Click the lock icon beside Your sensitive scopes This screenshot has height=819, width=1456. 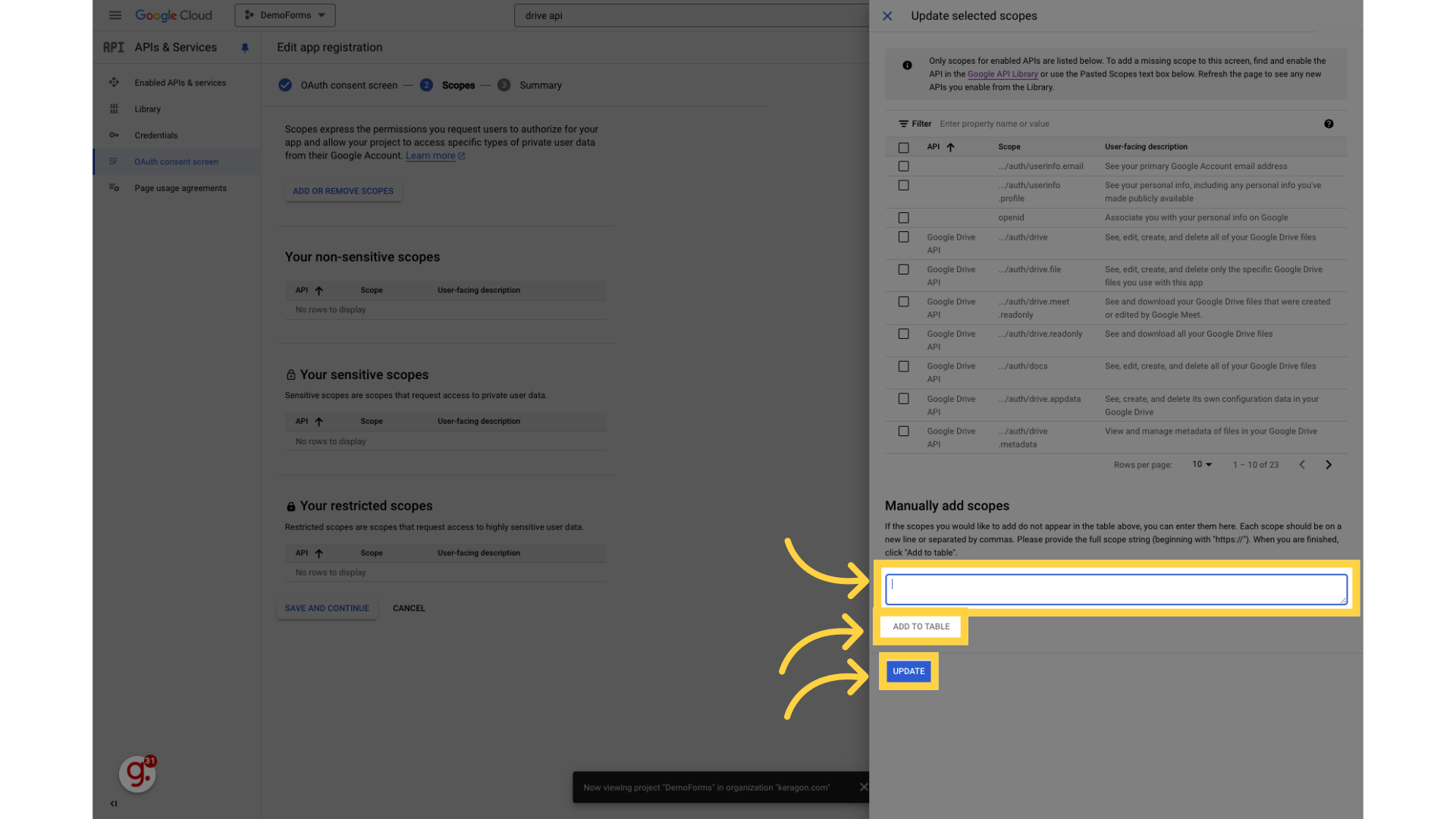tap(290, 375)
